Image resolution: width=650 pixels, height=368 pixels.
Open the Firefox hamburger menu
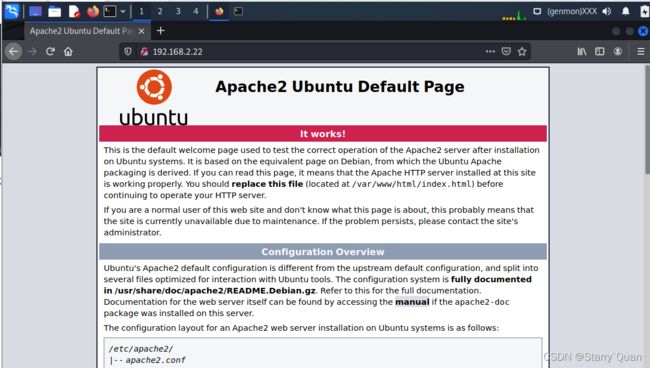pos(640,51)
